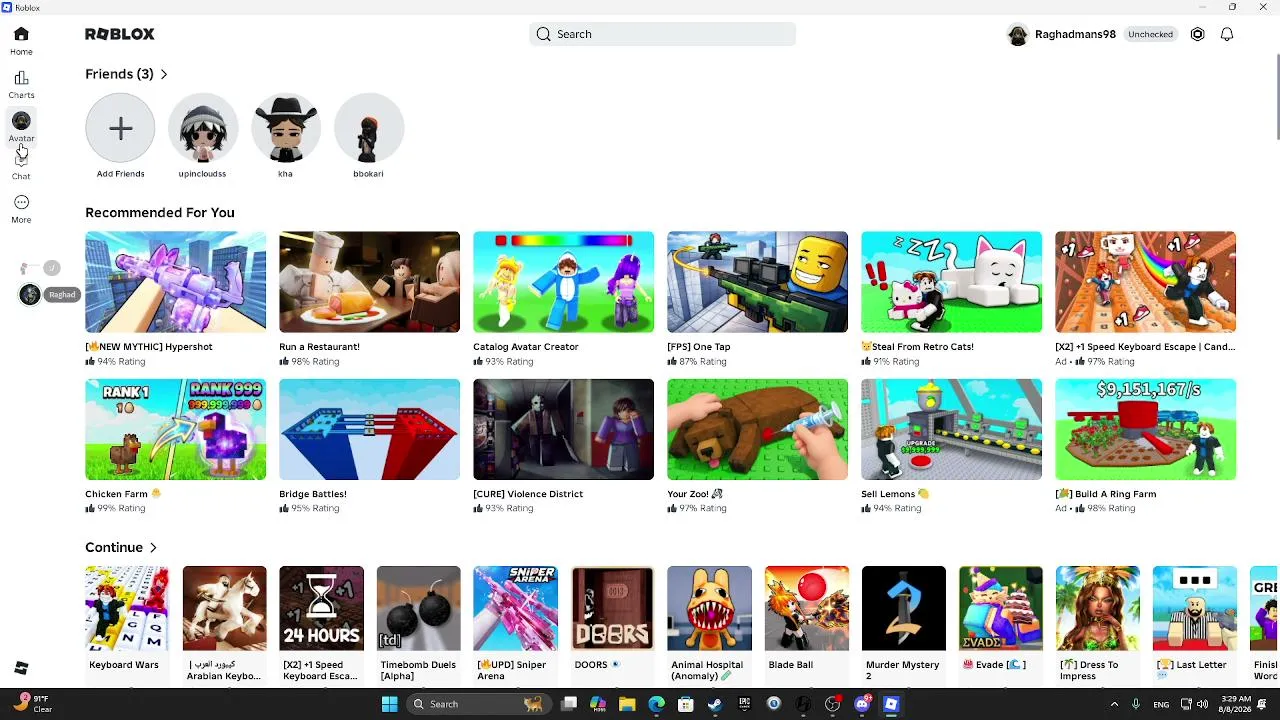
Task: Open Run a Restaurant! game
Action: [369, 282]
